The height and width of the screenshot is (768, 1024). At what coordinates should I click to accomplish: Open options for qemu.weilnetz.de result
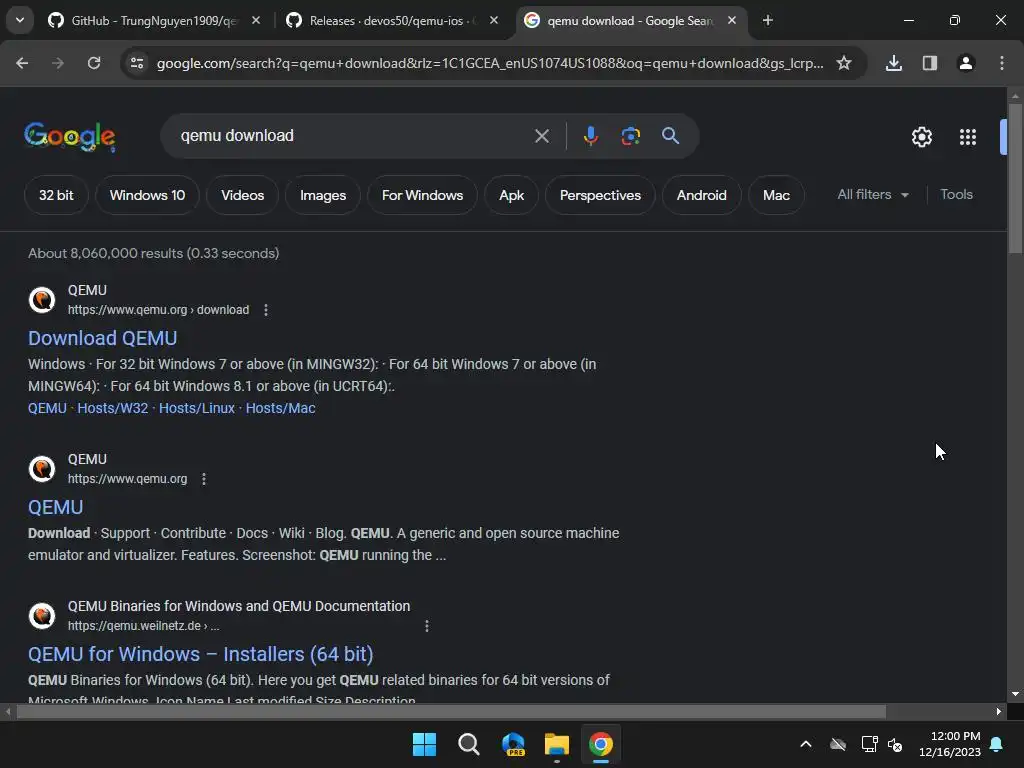[x=426, y=626]
